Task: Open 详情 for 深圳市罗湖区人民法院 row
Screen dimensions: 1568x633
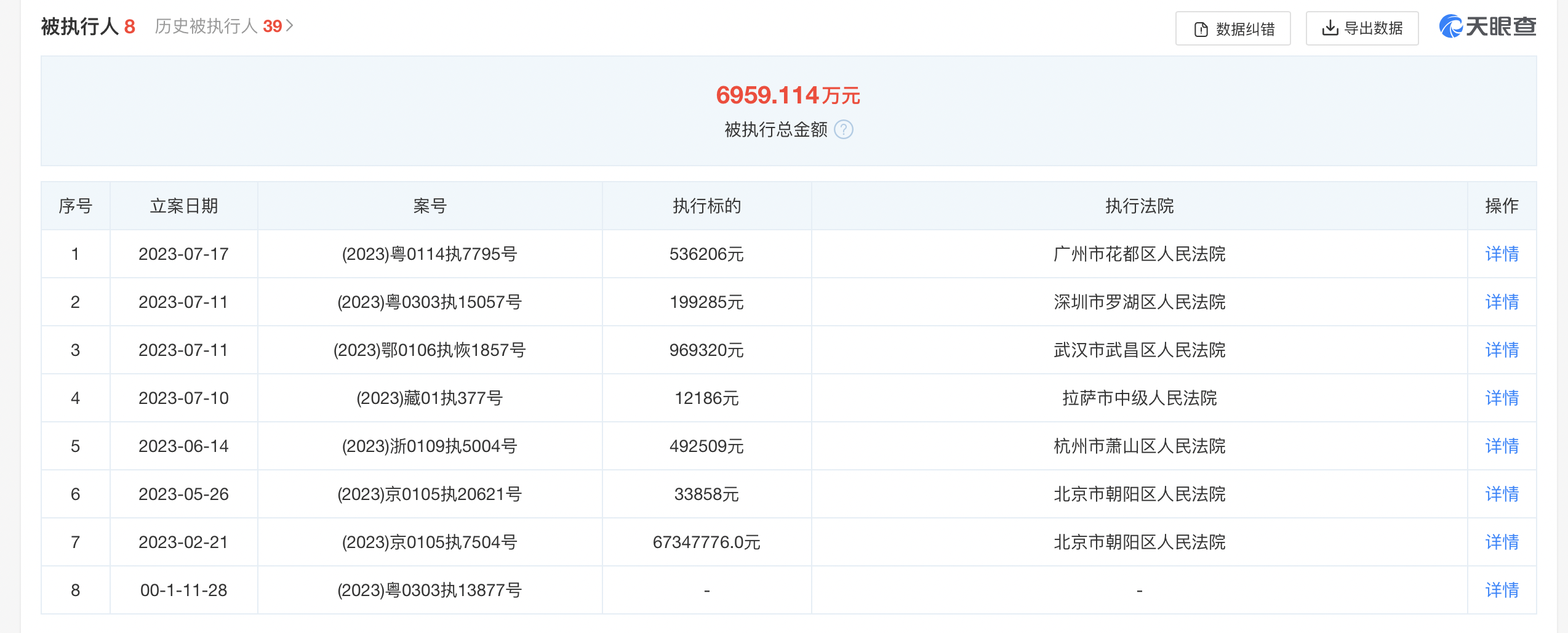Action: 1502,302
